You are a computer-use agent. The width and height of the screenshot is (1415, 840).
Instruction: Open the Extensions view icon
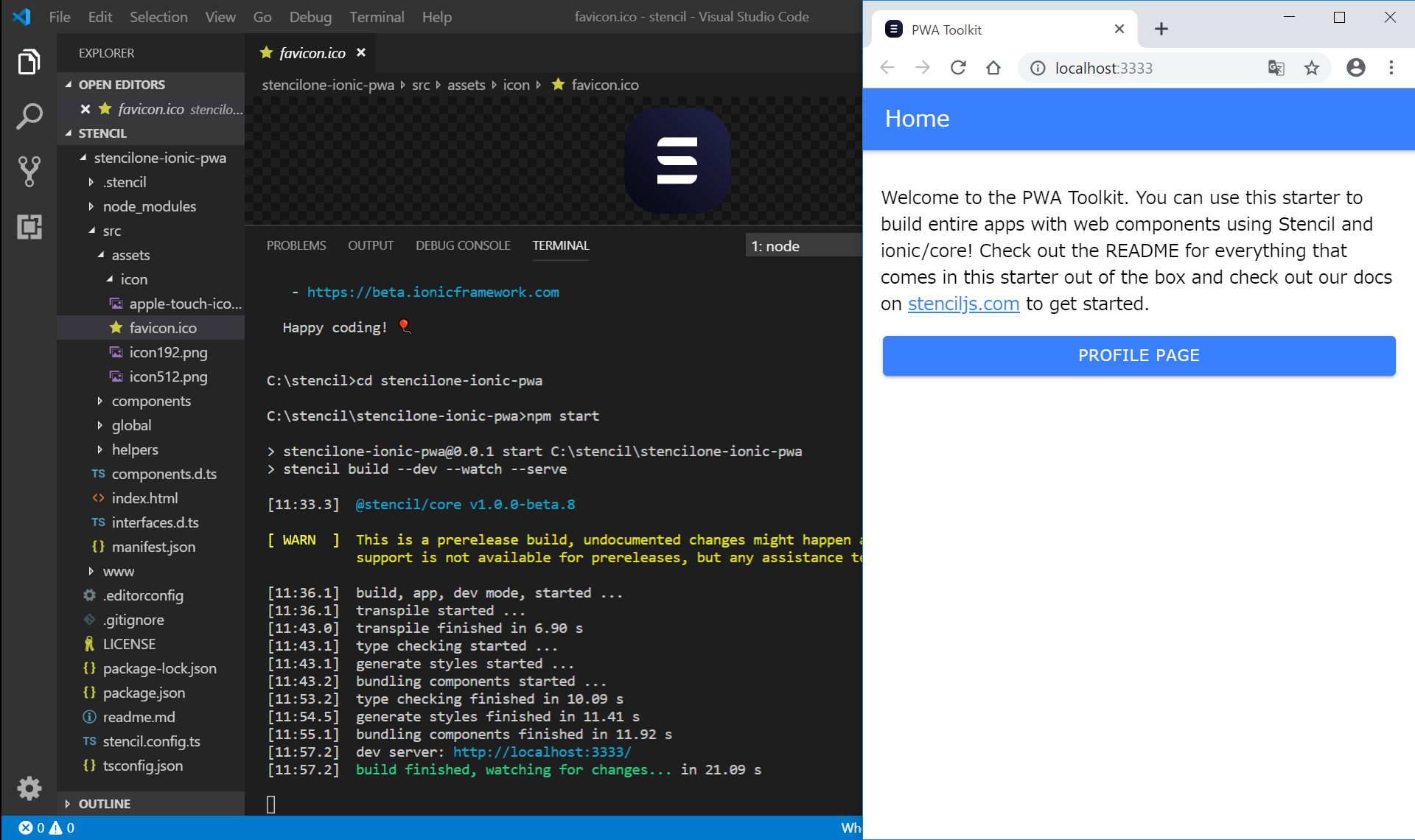point(29,226)
